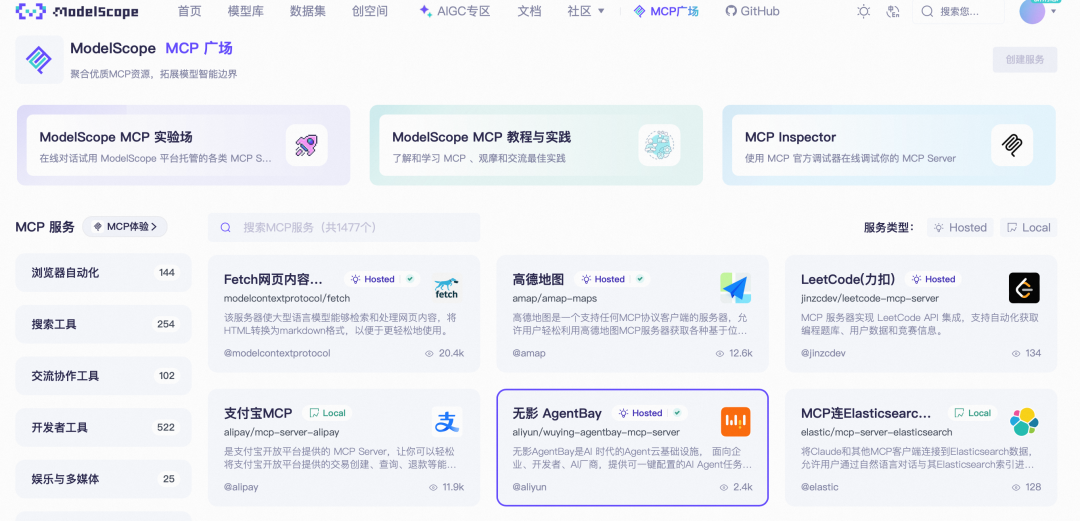
Task: Click the 搜索MCP服务 search field
Action: coord(344,227)
